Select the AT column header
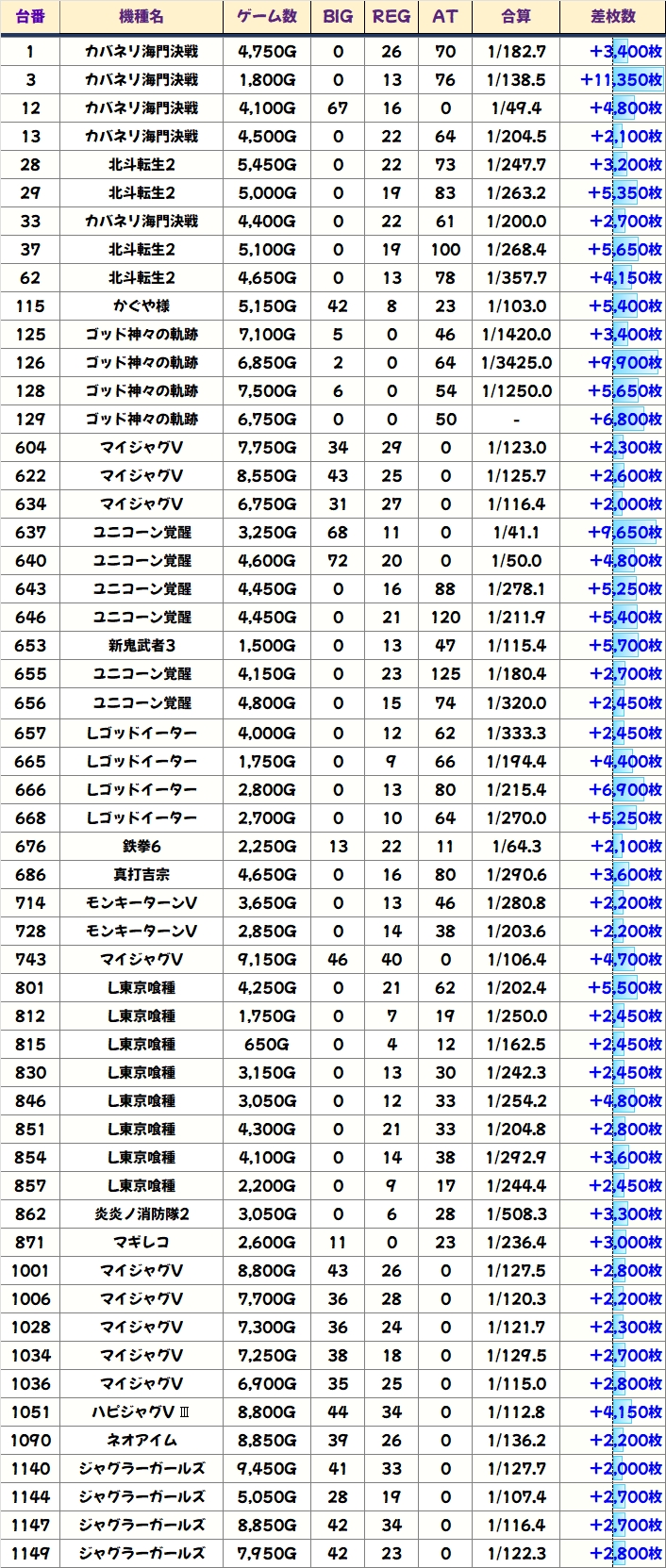666x1568 pixels. [445, 16]
